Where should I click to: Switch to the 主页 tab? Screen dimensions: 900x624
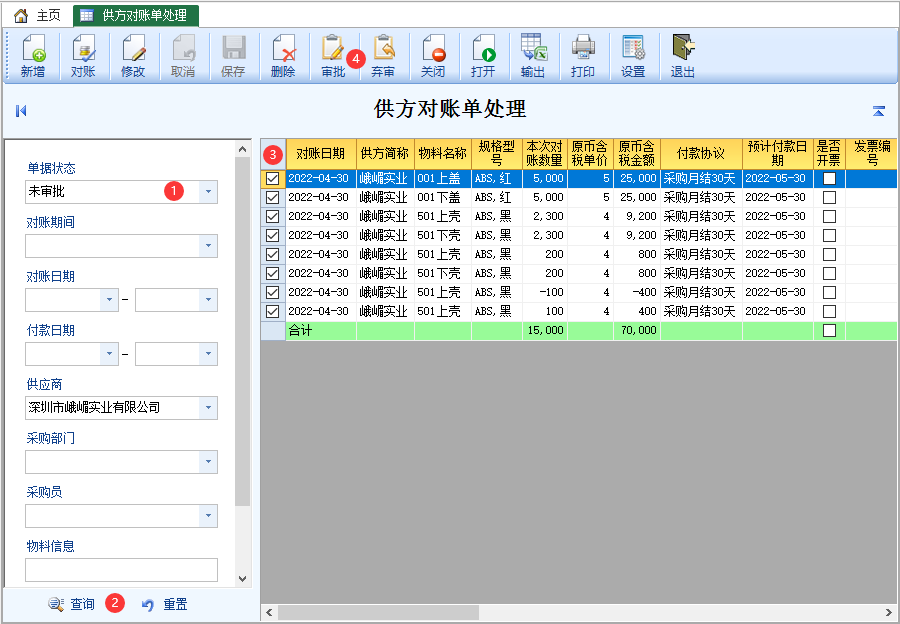(x=38, y=15)
